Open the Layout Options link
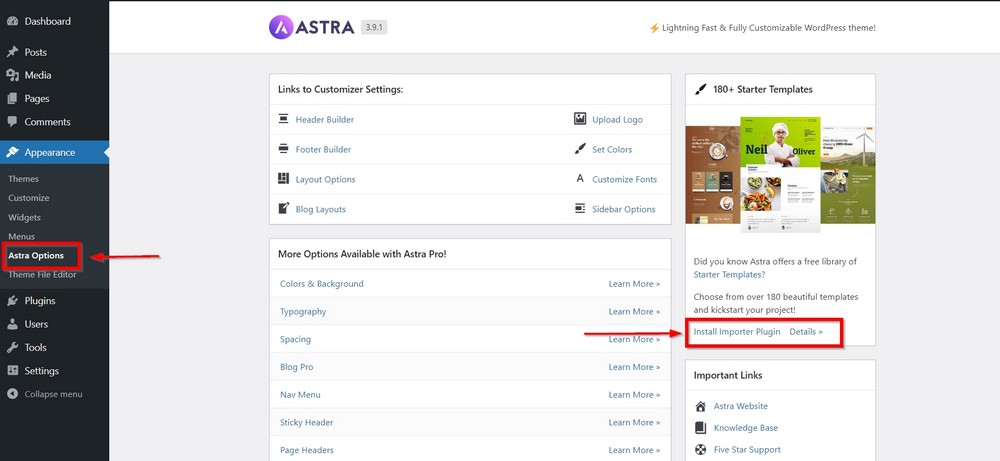Viewport: 1000px width, 461px height. [x=325, y=179]
